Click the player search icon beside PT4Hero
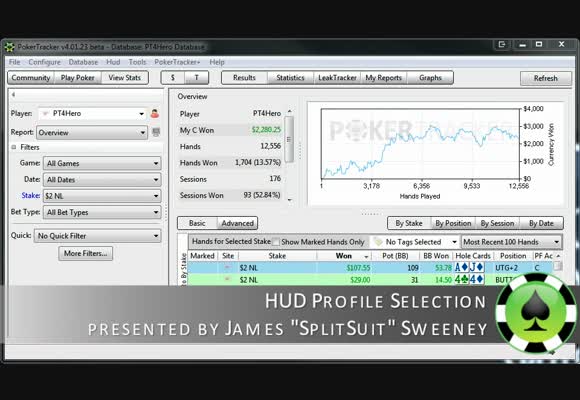The width and height of the screenshot is (580, 400). tap(155, 114)
